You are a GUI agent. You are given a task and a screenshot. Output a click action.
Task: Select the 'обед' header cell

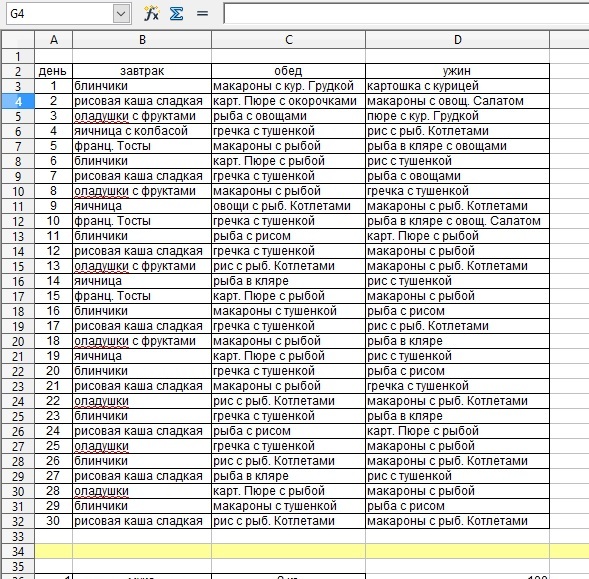pos(288,71)
